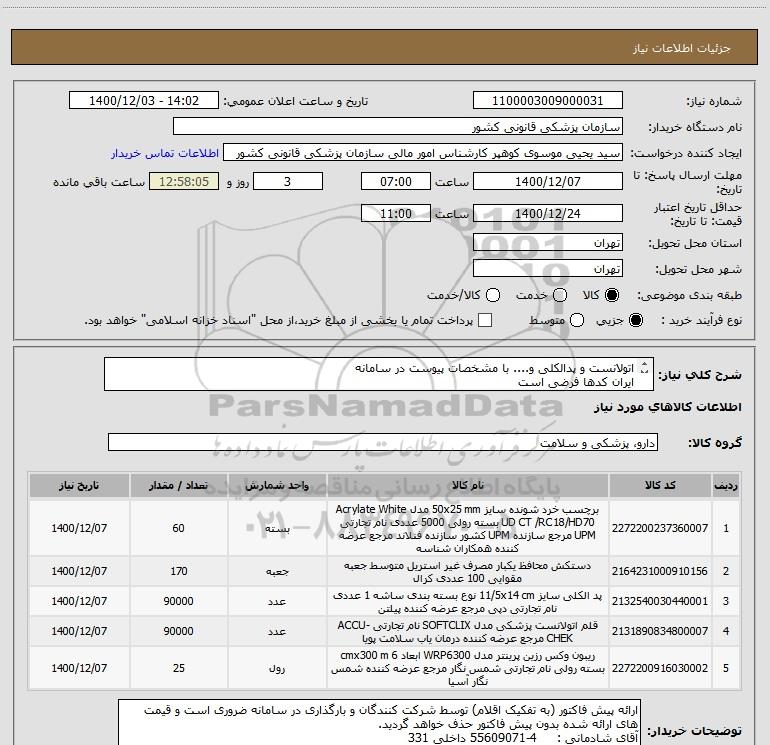Click the اطلاعات کالاهای مورد نیاز heading

667,407
